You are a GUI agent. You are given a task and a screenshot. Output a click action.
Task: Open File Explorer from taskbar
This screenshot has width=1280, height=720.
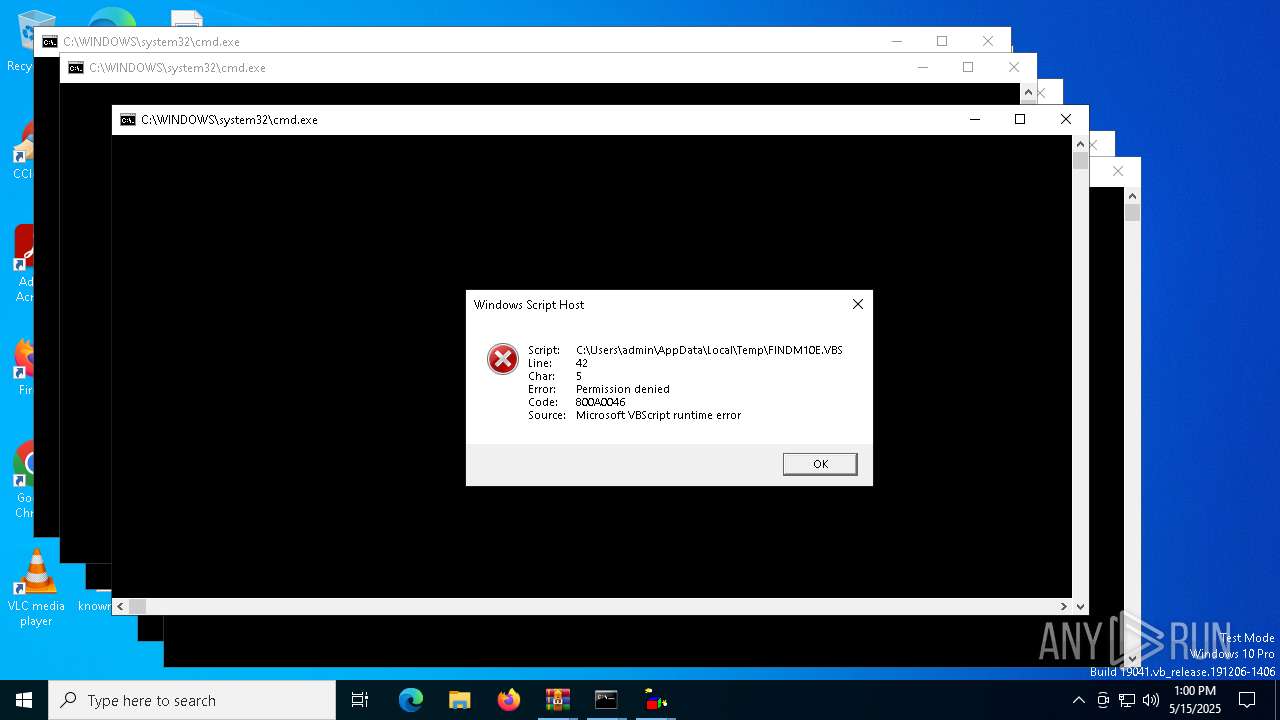460,700
